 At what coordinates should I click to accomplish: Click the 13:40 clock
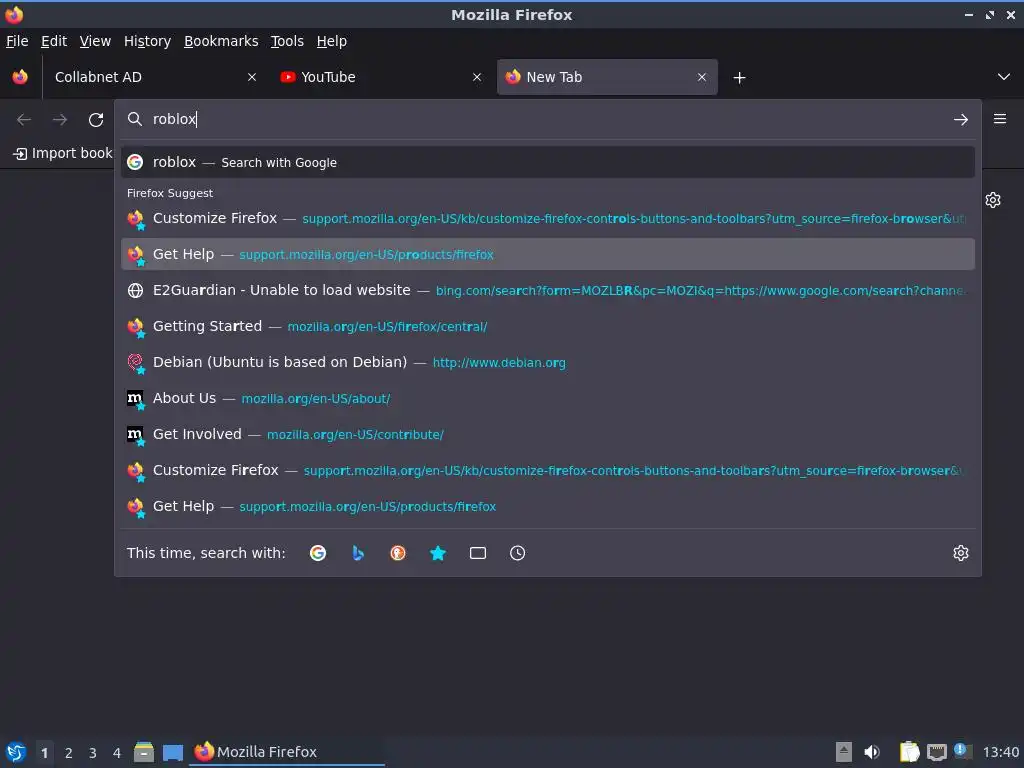(x=1000, y=752)
